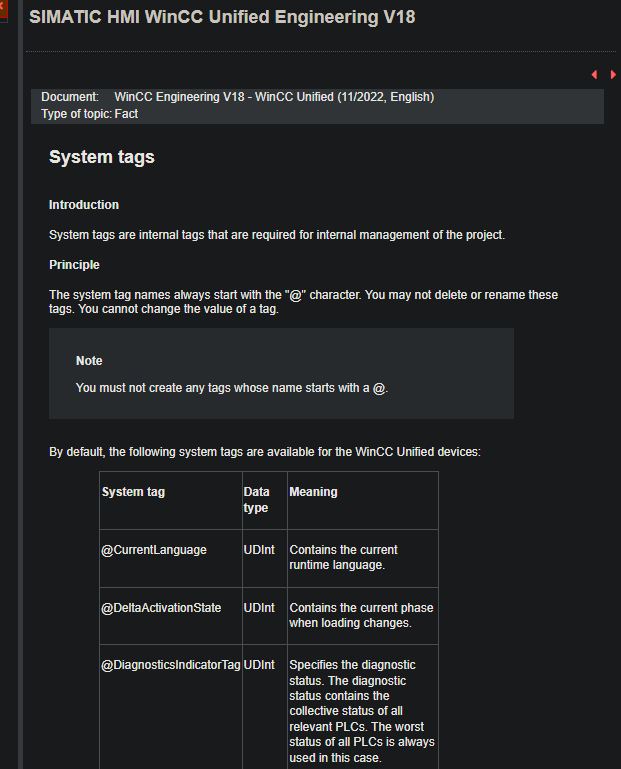Go to the next topic arrow
The image size is (621, 769).
click(612, 75)
